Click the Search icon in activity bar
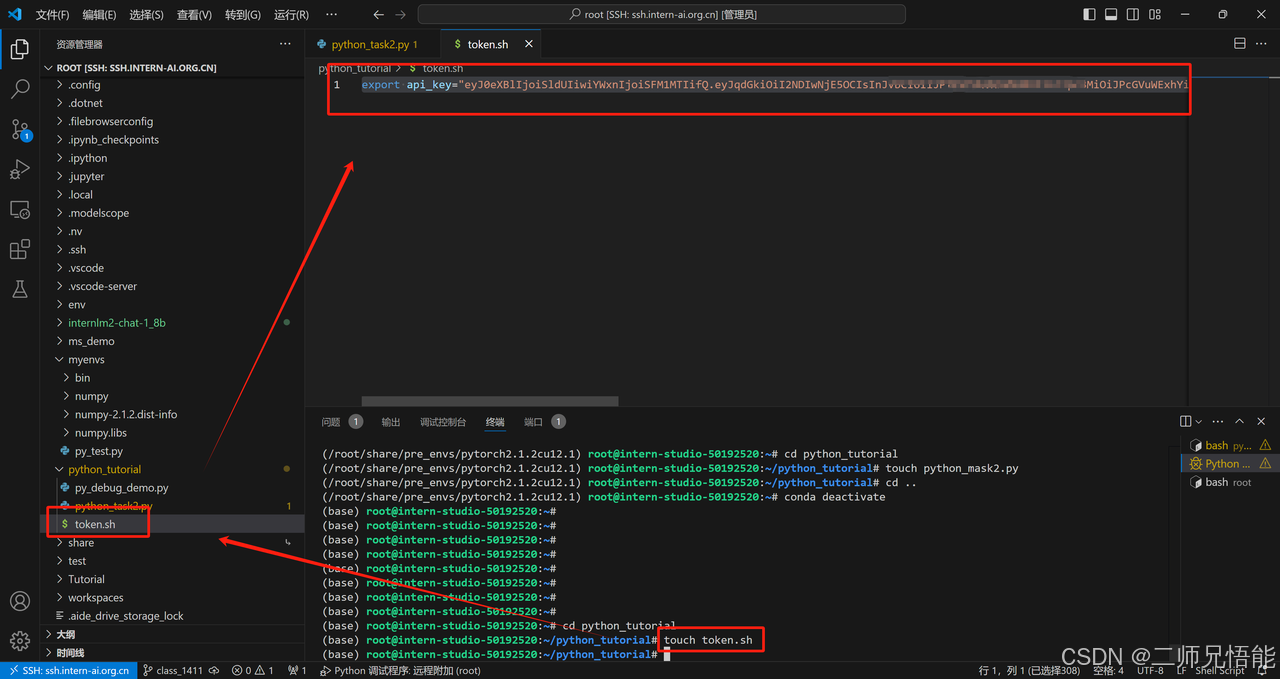Screen dimensions: 1280x679 click(x=19, y=89)
